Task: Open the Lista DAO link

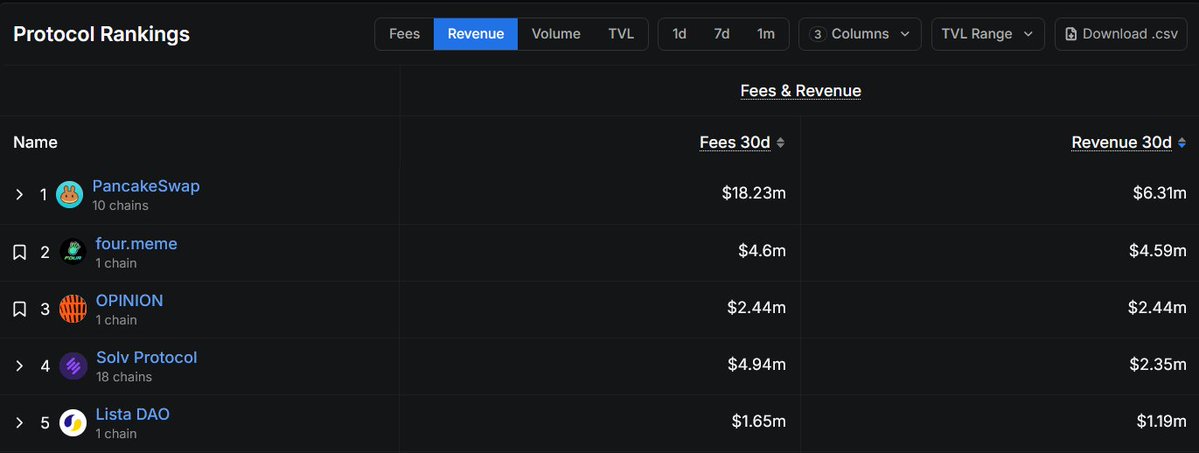Action: [132, 414]
